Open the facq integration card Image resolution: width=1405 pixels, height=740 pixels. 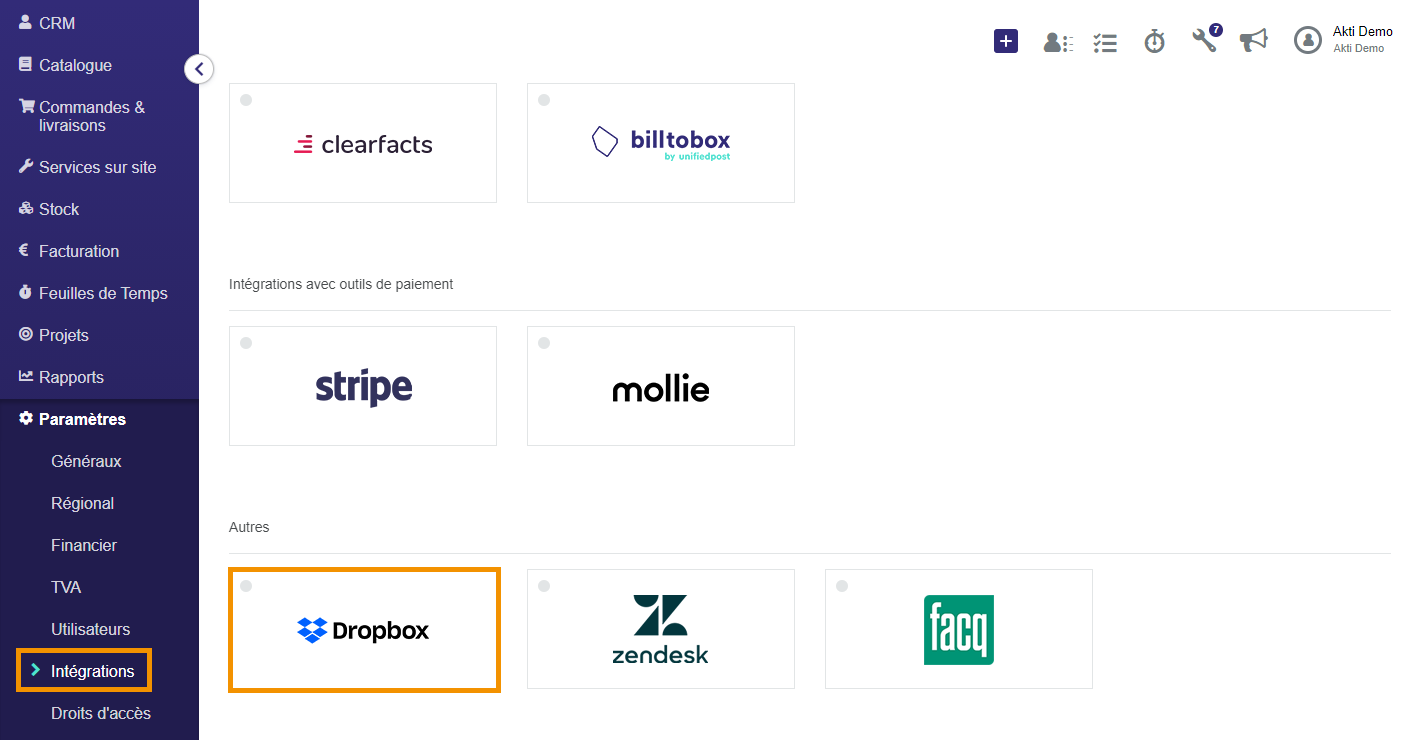point(959,629)
